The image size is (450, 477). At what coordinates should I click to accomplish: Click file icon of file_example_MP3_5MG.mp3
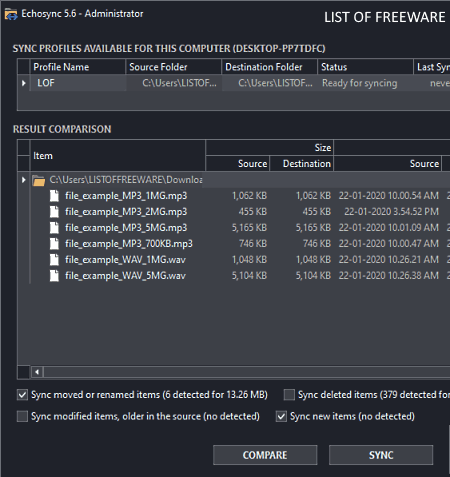54,228
